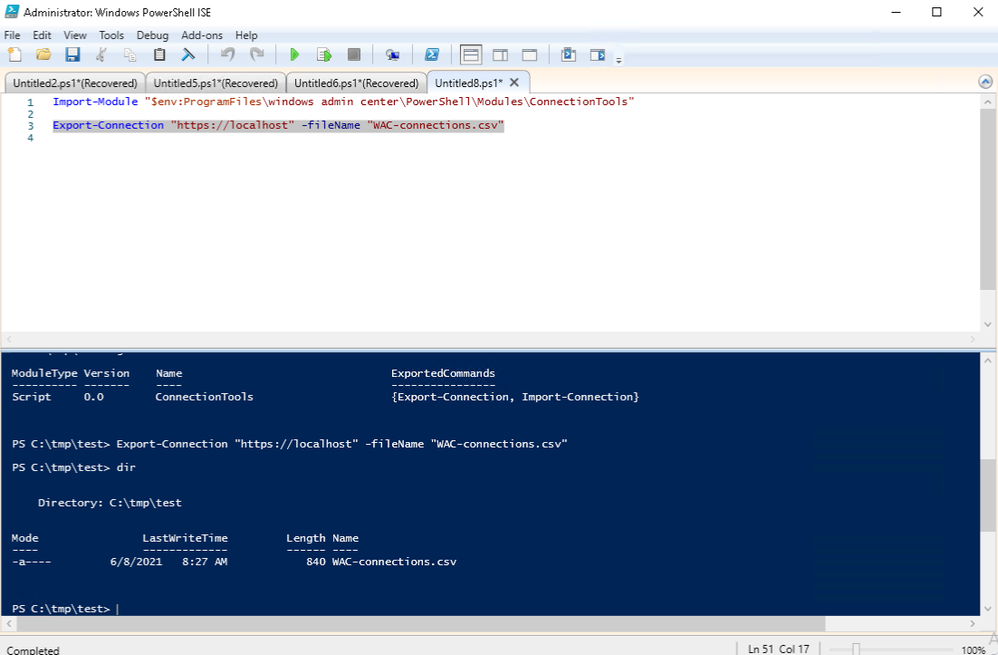The width and height of the screenshot is (998, 655).
Task: Cut selection using the scissors icon
Action: [101, 55]
